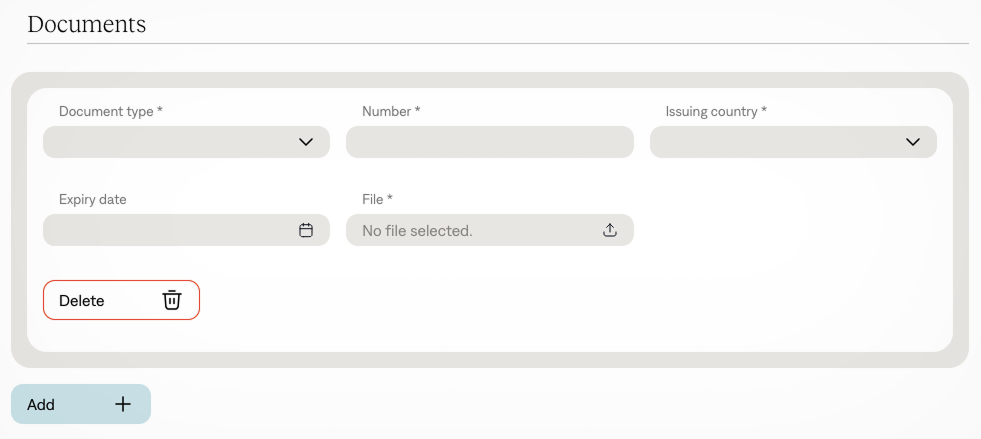981x439 pixels.
Task: Focus the Number input field
Action: 489,142
